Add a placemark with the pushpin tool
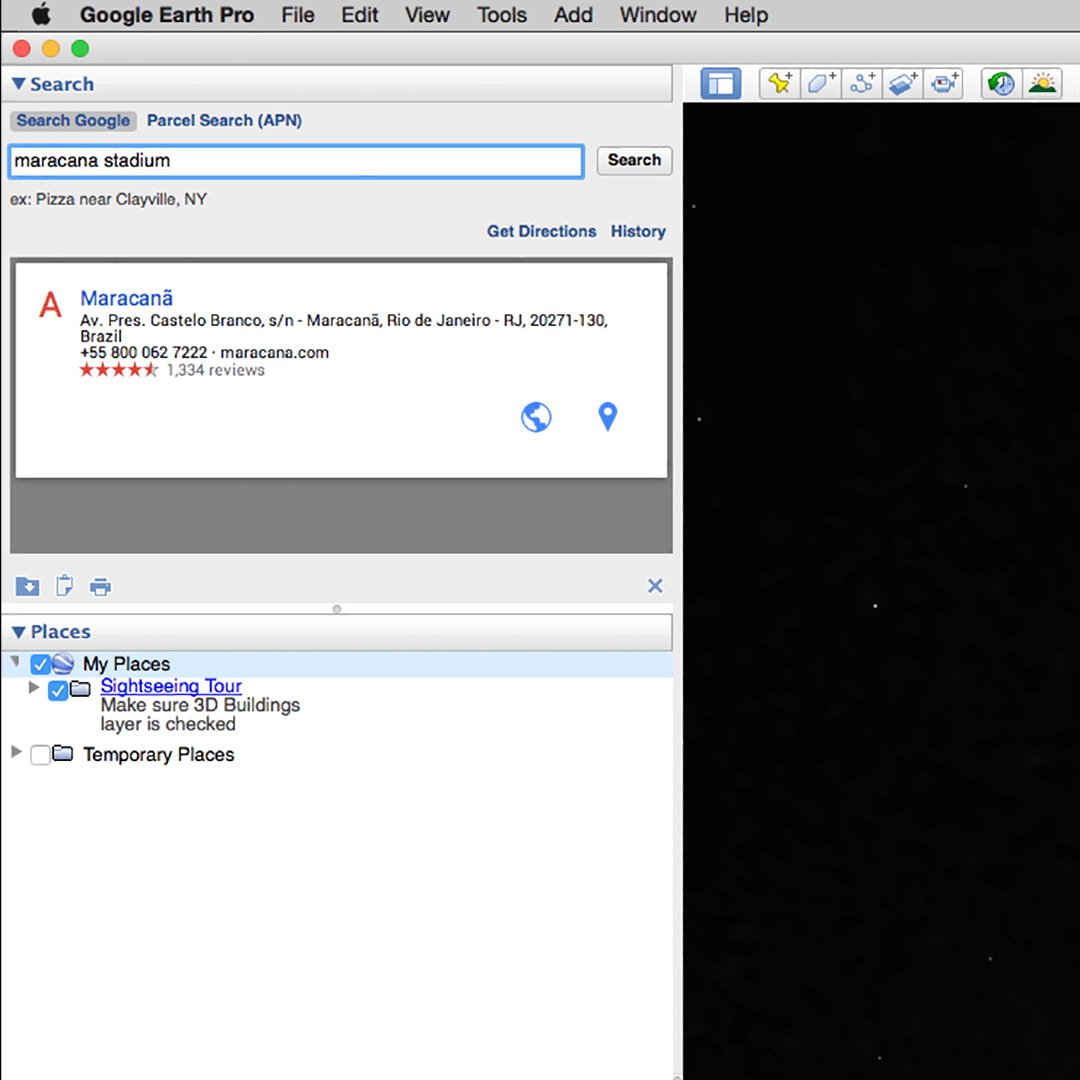The width and height of the screenshot is (1080, 1080). click(780, 84)
